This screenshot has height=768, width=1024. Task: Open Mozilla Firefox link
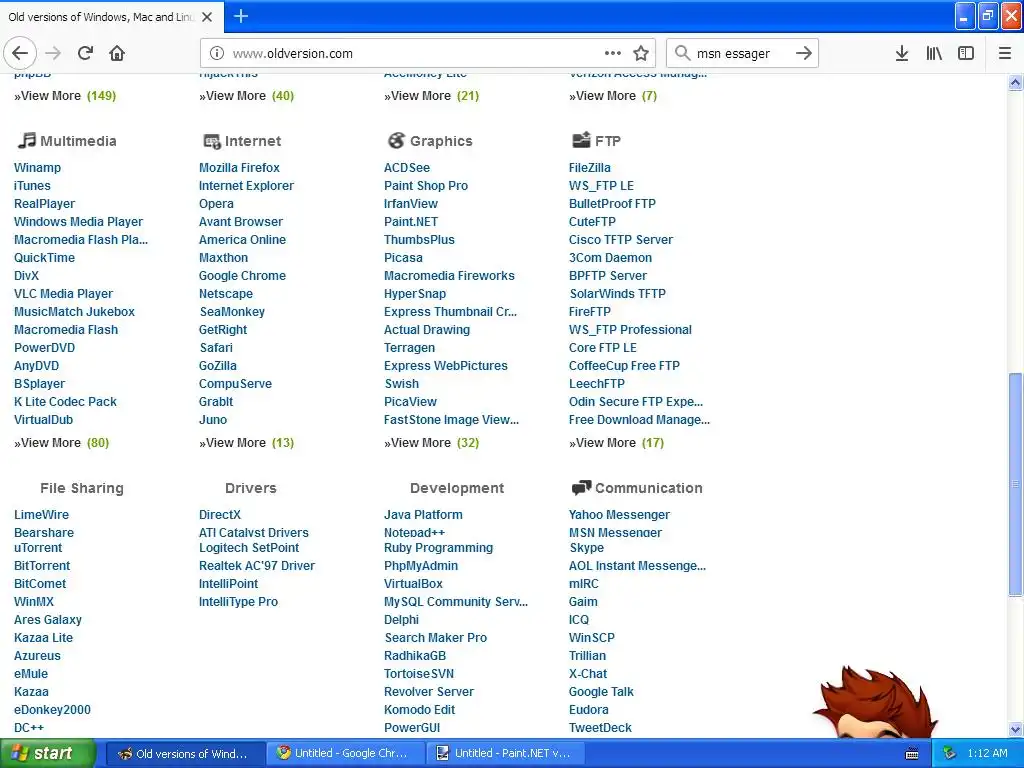pyautogui.click(x=239, y=168)
